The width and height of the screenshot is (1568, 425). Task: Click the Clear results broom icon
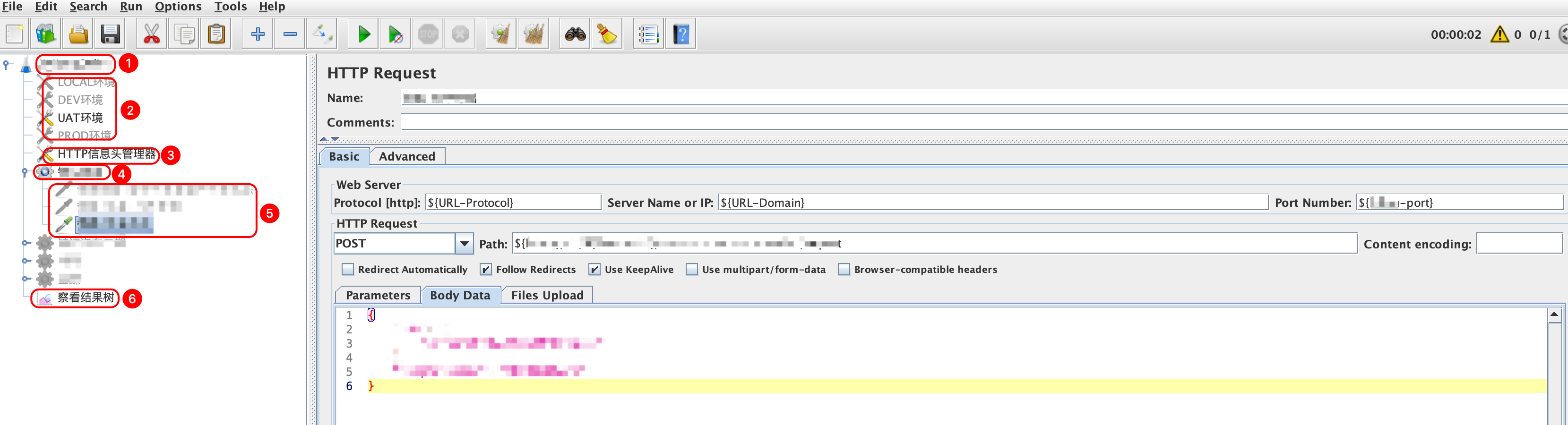click(x=501, y=34)
